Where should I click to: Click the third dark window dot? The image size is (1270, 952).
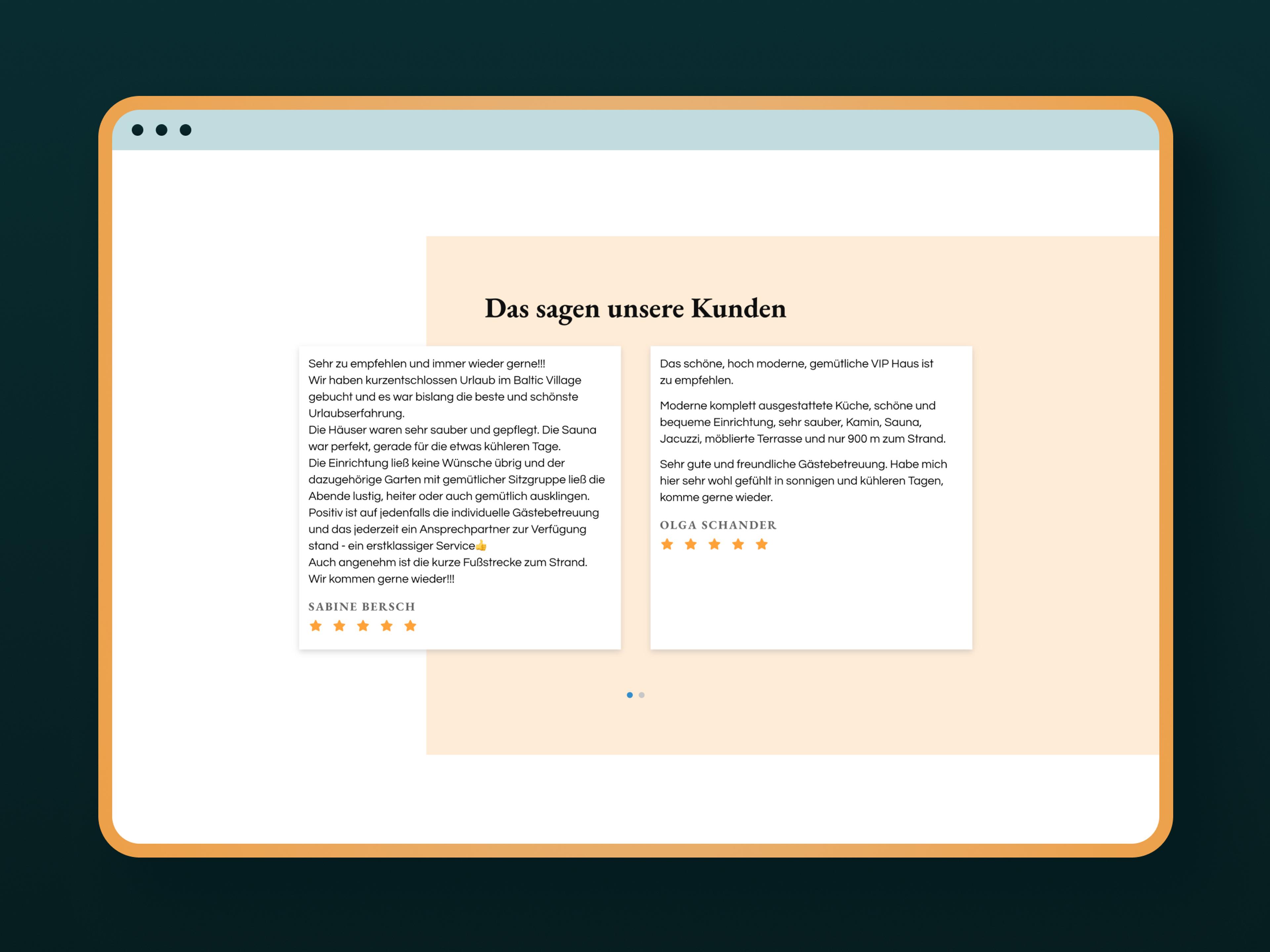[x=186, y=130]
